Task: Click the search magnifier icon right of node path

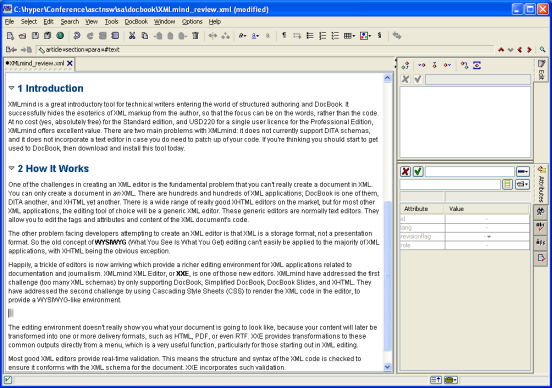Action: click(x=542, y=50)
